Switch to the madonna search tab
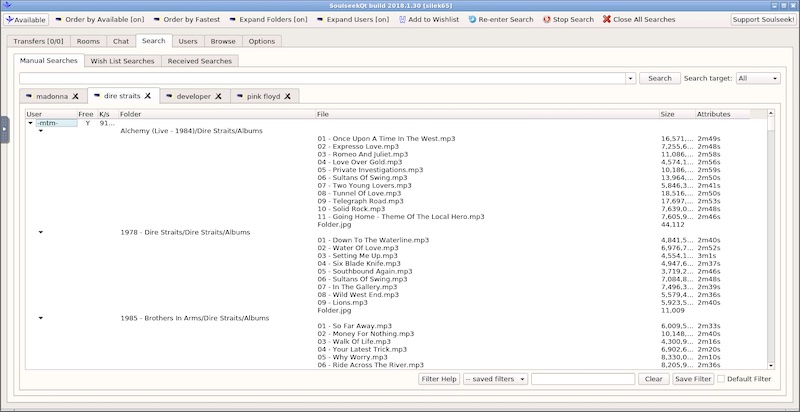 tap(52, 96)
